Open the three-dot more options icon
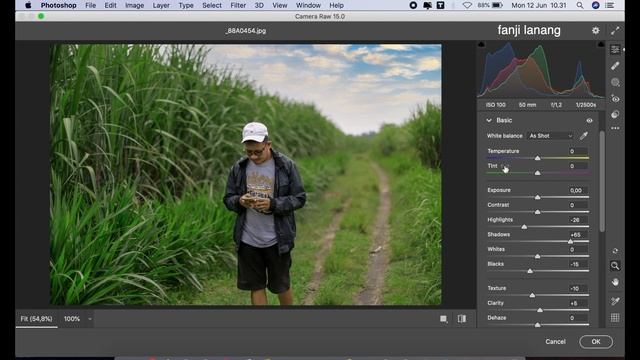Image resolution: width=640 pixels, height=360 pixels. 615,128
